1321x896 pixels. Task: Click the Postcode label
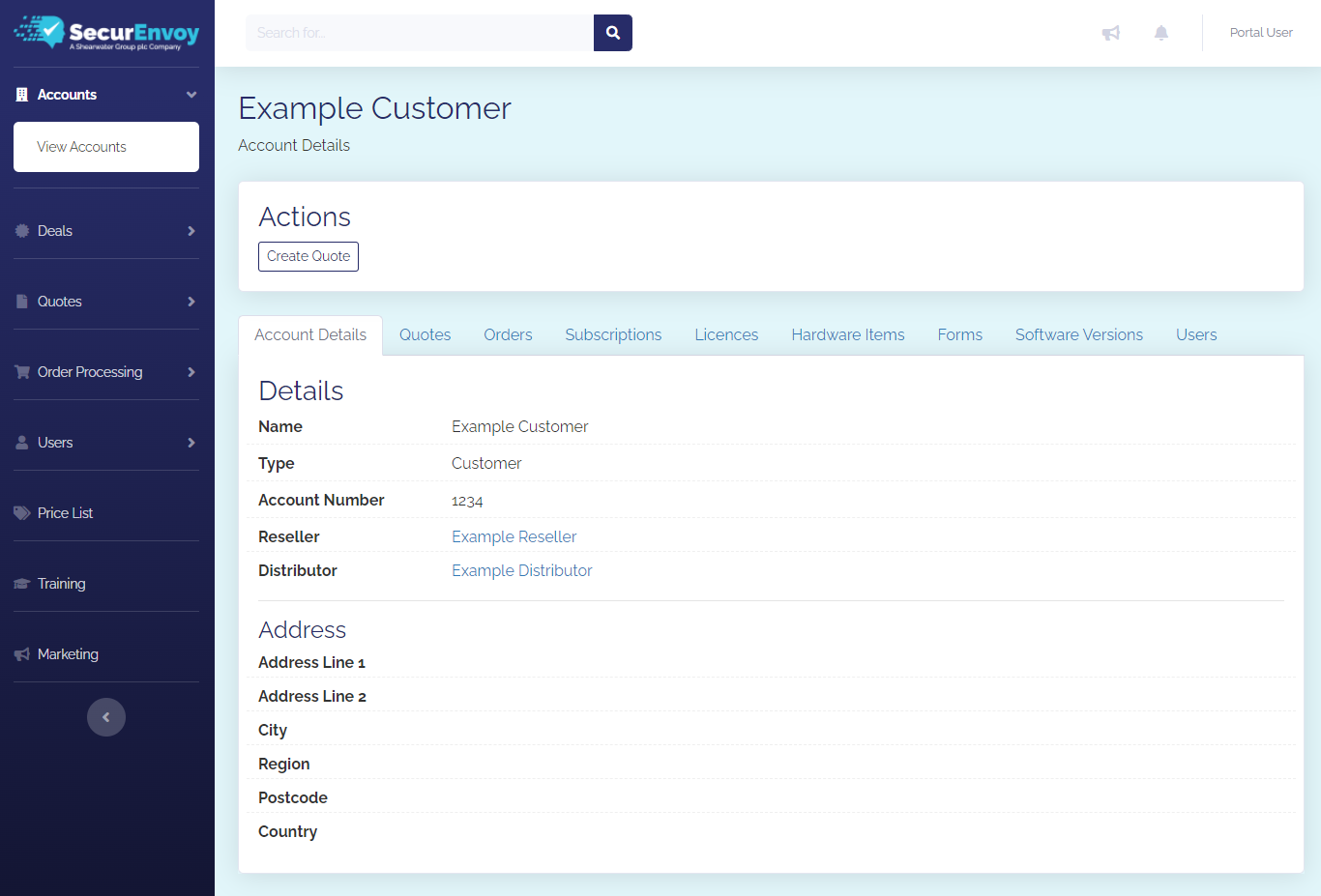(x=293, y=797)
